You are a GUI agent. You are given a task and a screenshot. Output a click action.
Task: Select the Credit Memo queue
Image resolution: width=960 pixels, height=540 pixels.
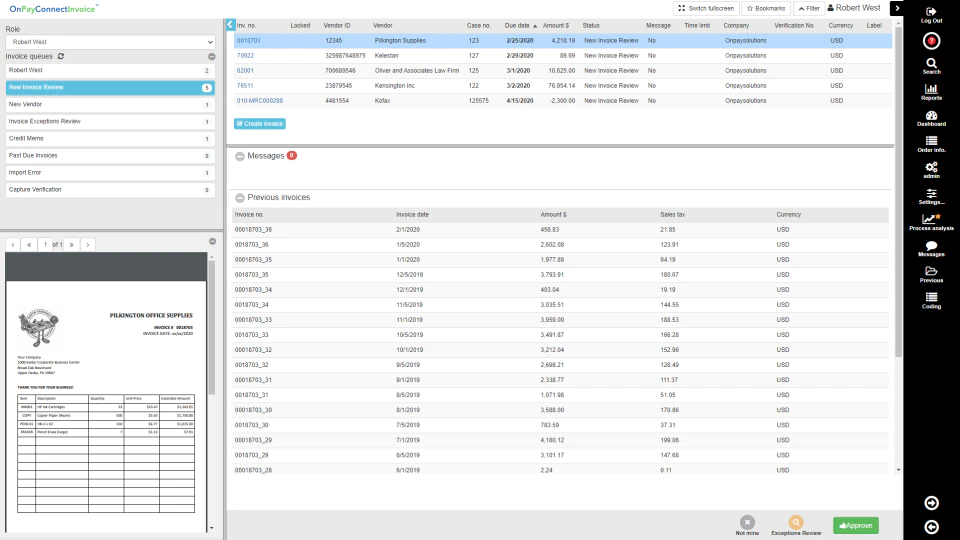tap(110, 139)
